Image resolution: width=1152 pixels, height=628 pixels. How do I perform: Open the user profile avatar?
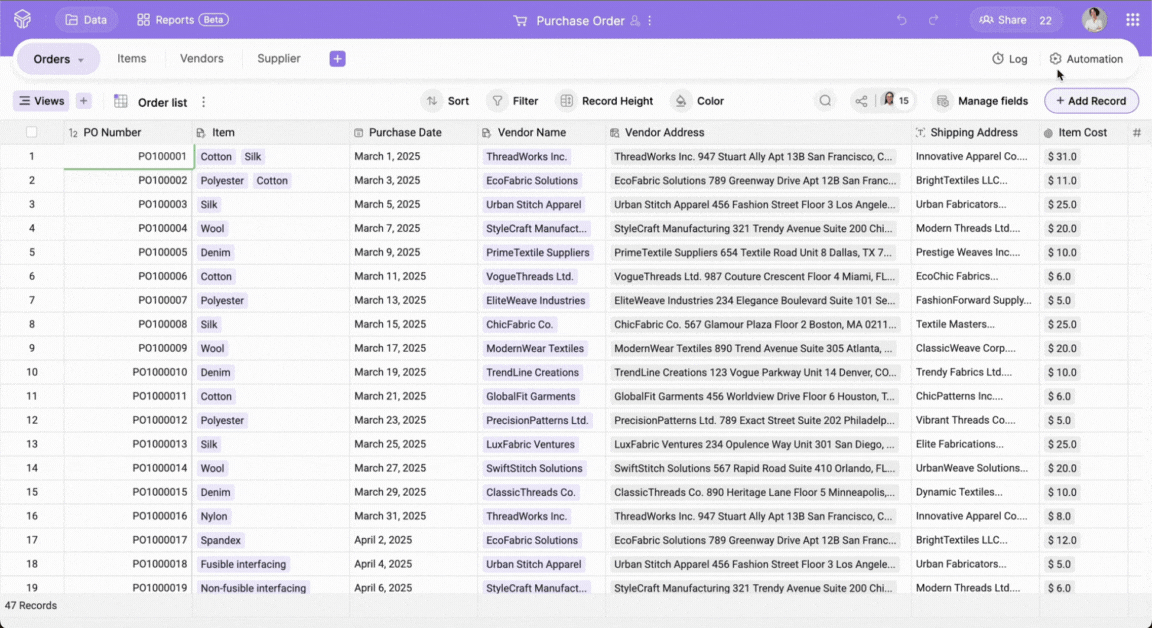pos(1094,20)
